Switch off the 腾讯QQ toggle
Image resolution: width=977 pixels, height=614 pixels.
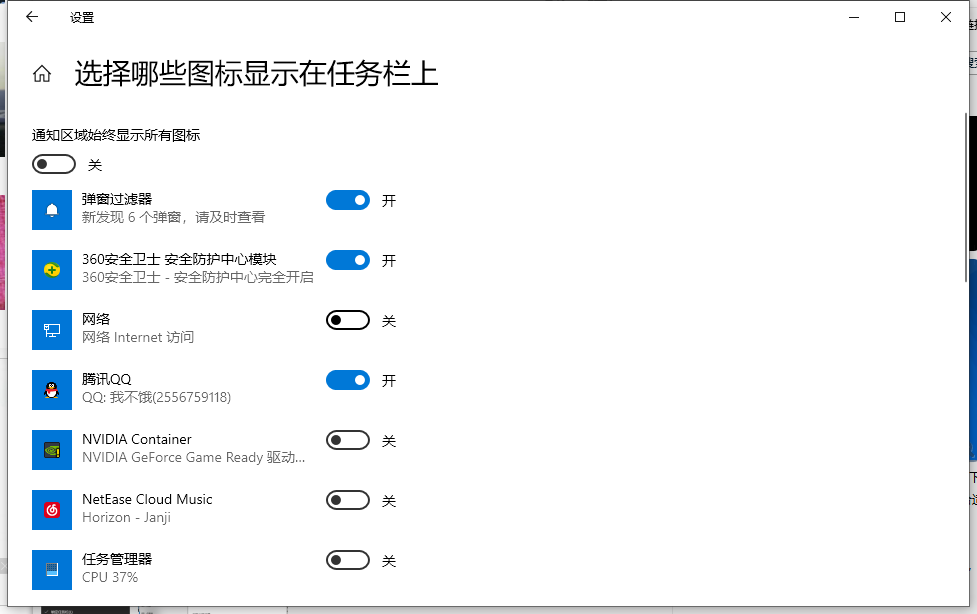click(x=348, y=380)
